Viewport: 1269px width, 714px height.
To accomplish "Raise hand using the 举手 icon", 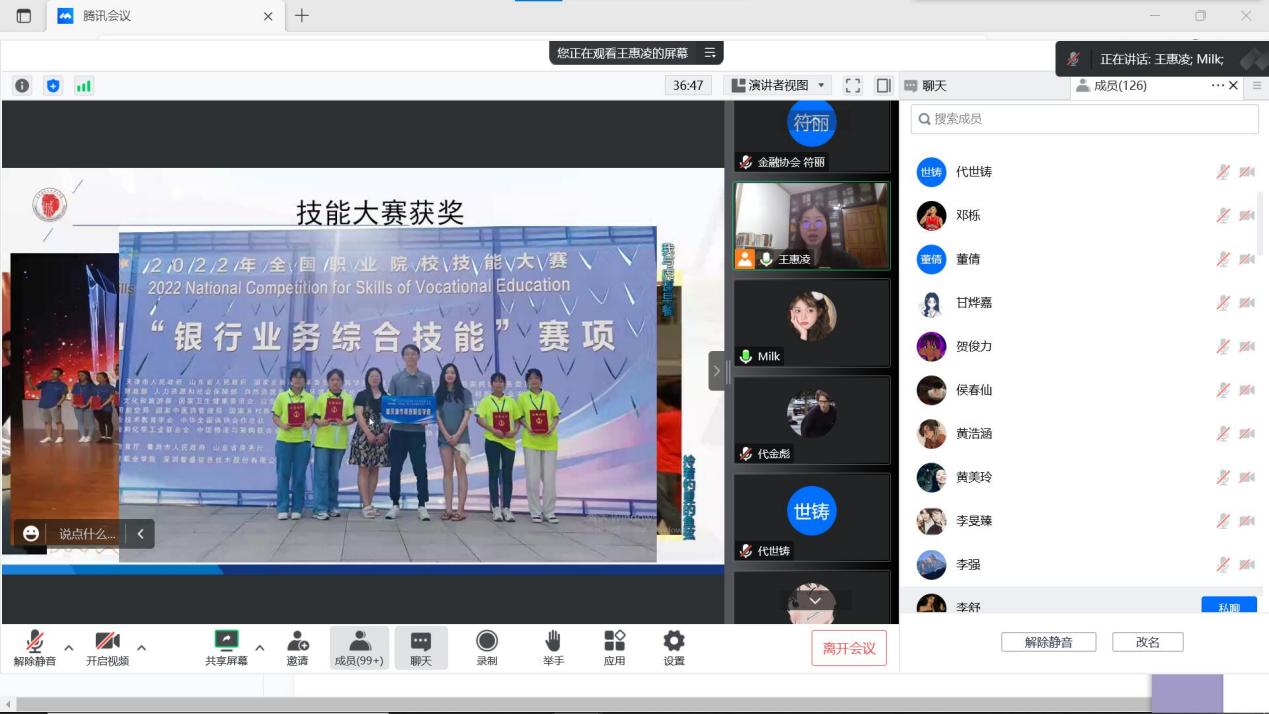I will pos(553,647).
